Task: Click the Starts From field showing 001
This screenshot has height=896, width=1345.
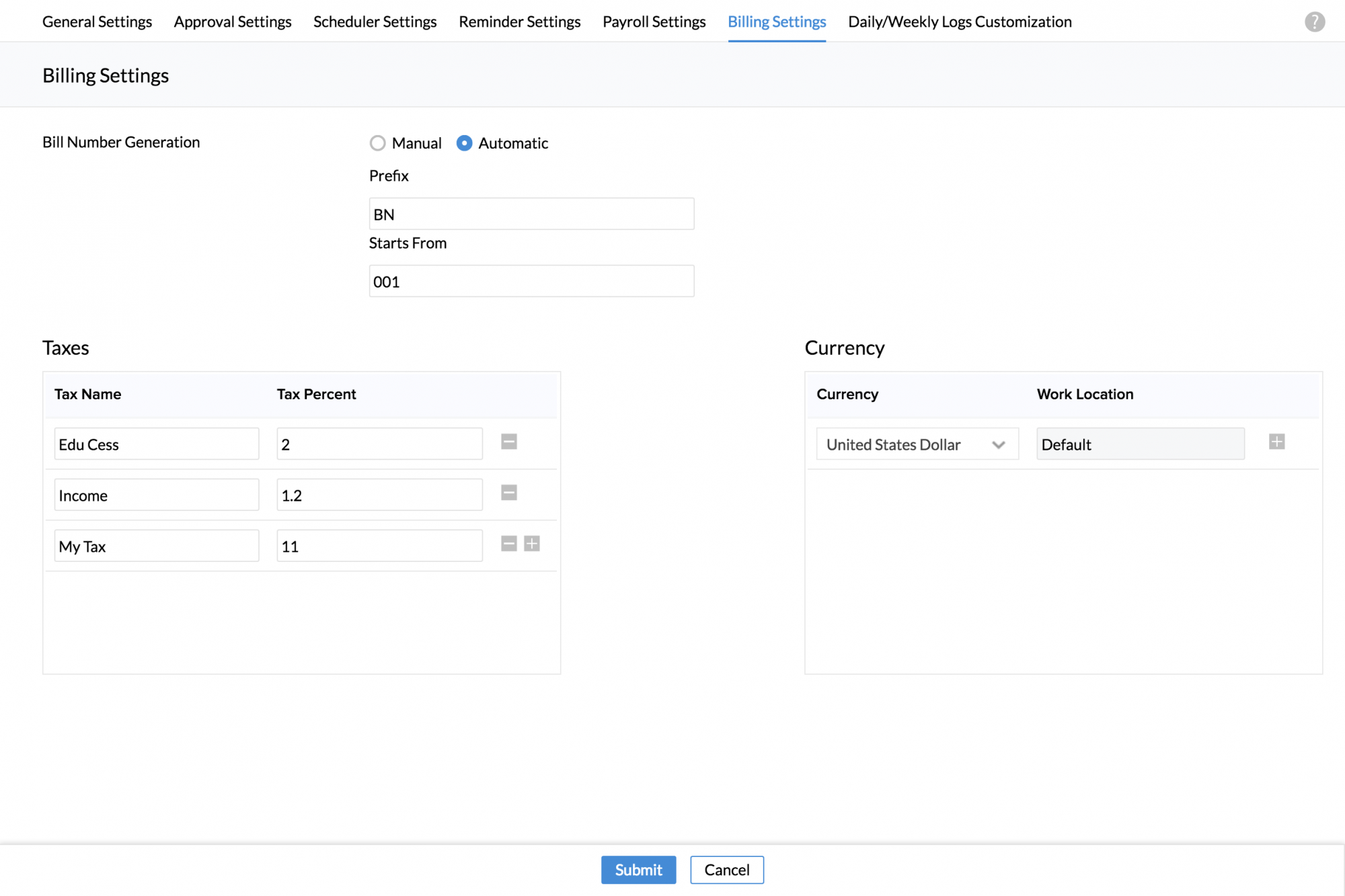Action: coord(531,282)
